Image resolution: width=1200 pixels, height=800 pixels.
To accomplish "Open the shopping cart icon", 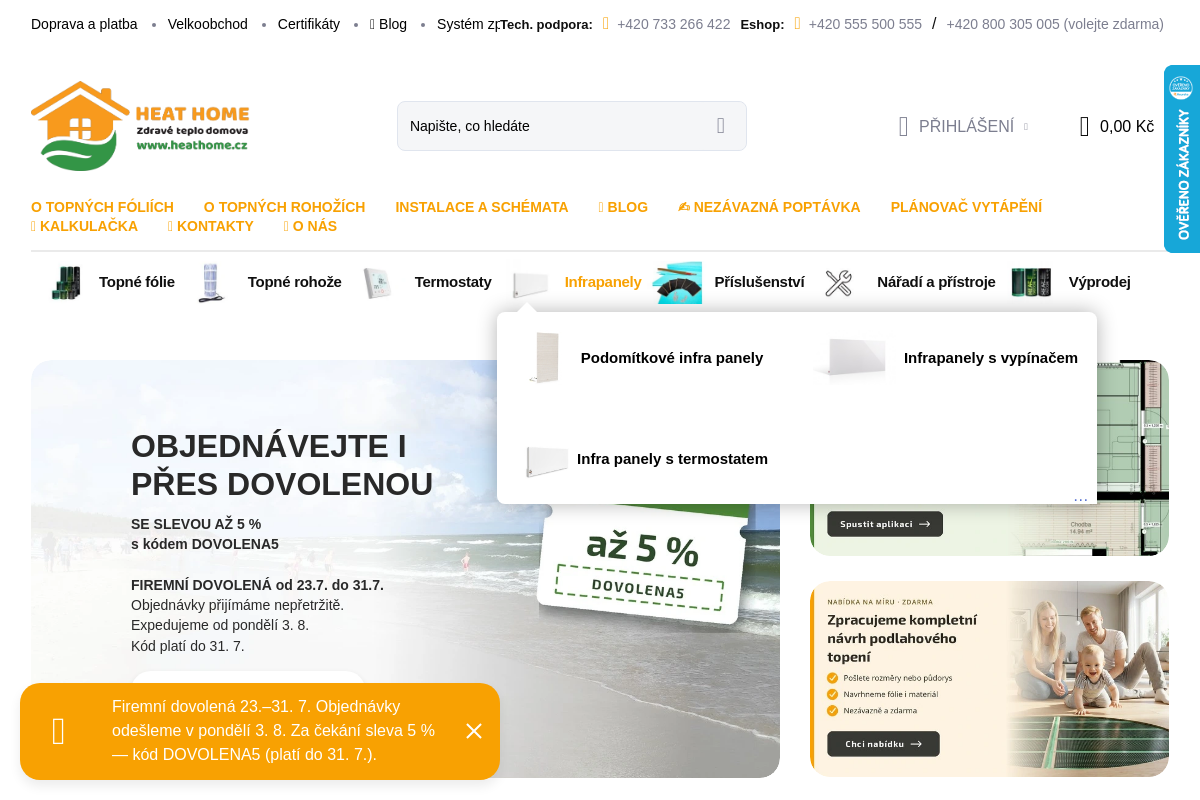I will tap(1084, 126).
